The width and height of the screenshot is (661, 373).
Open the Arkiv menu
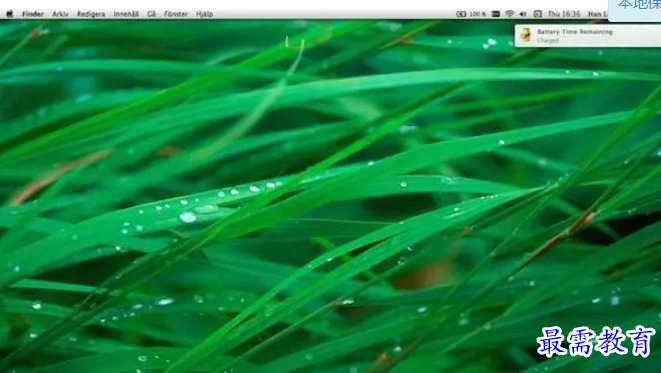60,14
